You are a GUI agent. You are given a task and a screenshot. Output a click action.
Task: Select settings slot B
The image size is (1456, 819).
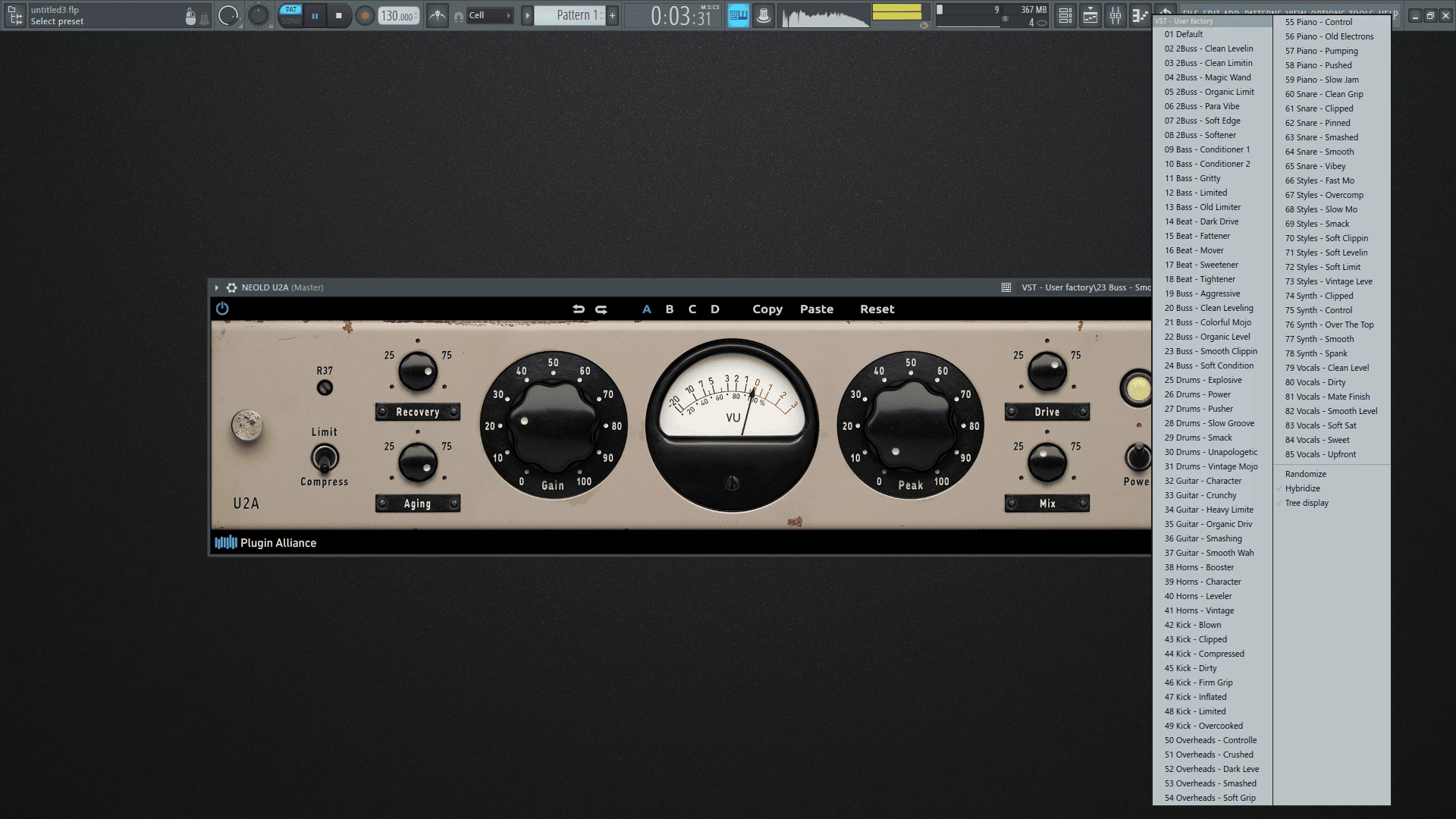tap(670, 309)
